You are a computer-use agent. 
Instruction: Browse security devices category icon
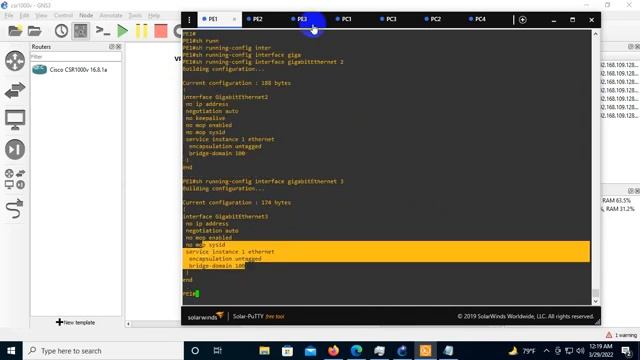(15, 149)
